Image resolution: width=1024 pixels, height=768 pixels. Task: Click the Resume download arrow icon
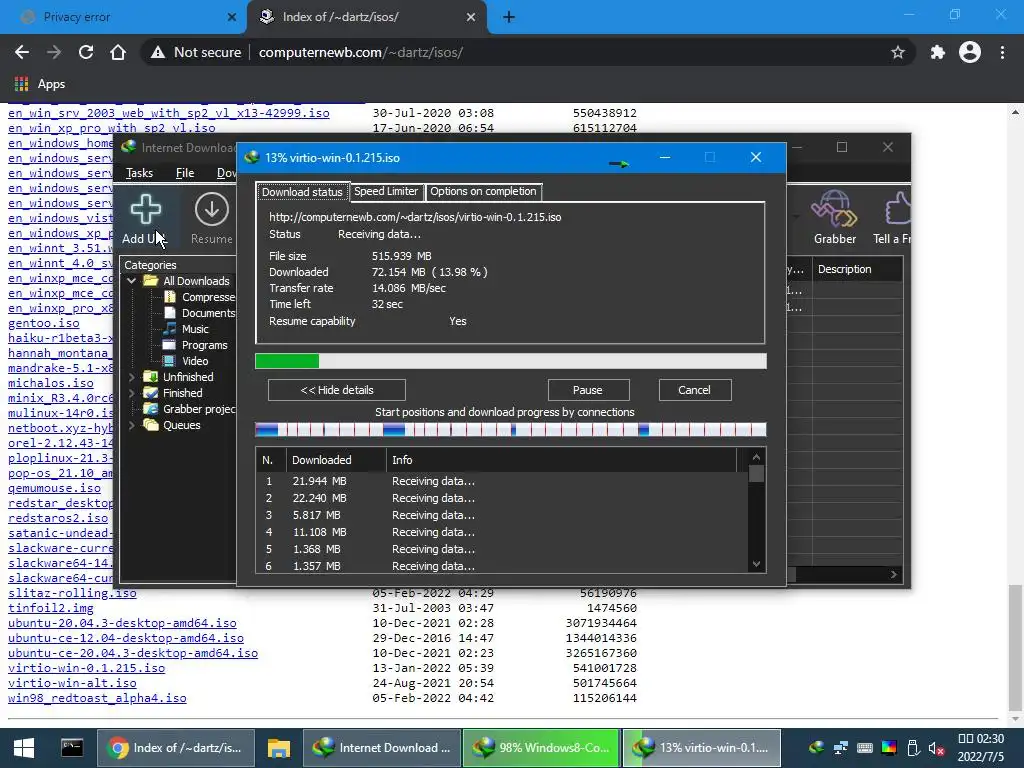(212, 210)
